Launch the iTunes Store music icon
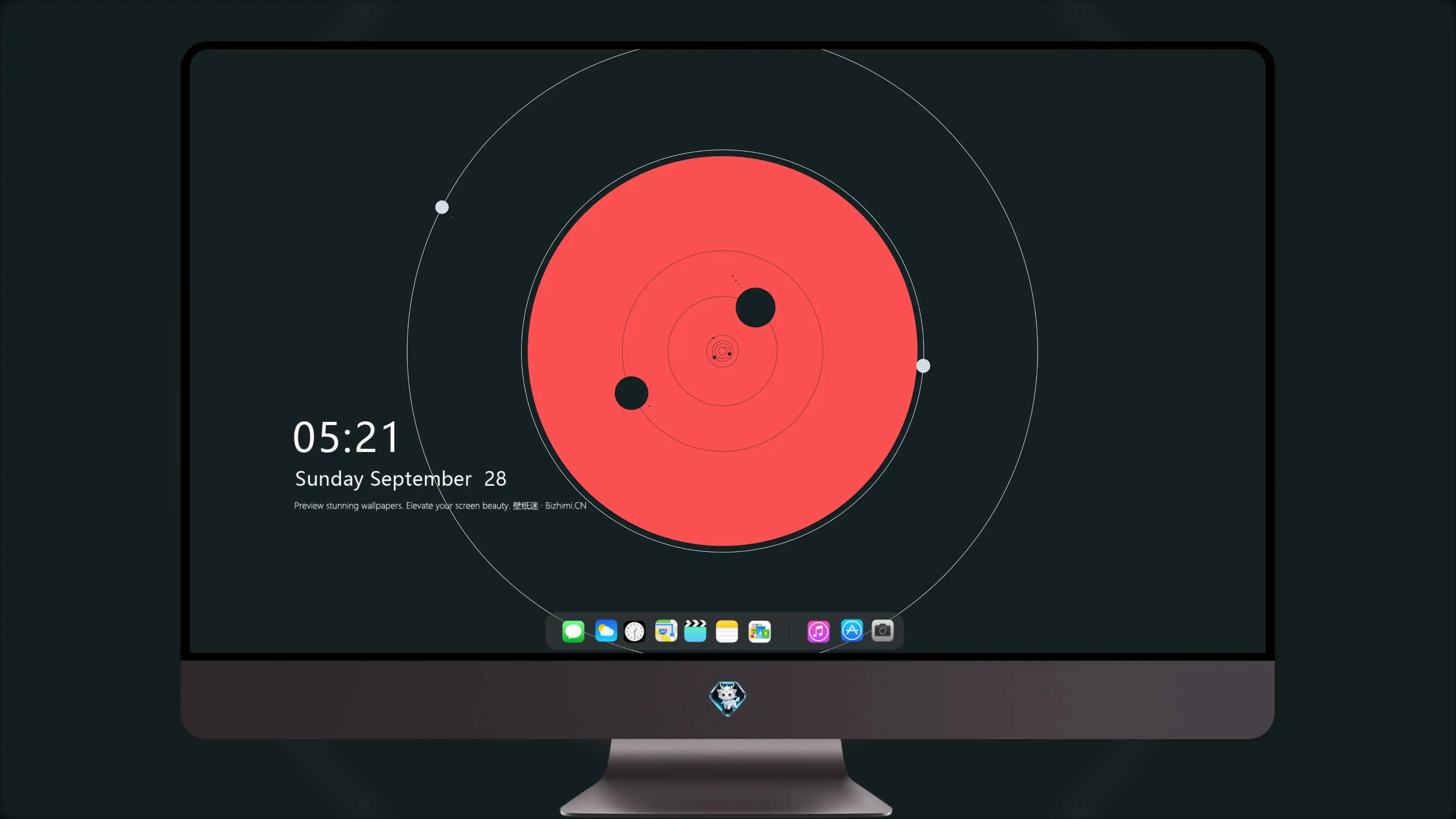 pos(819,631)
